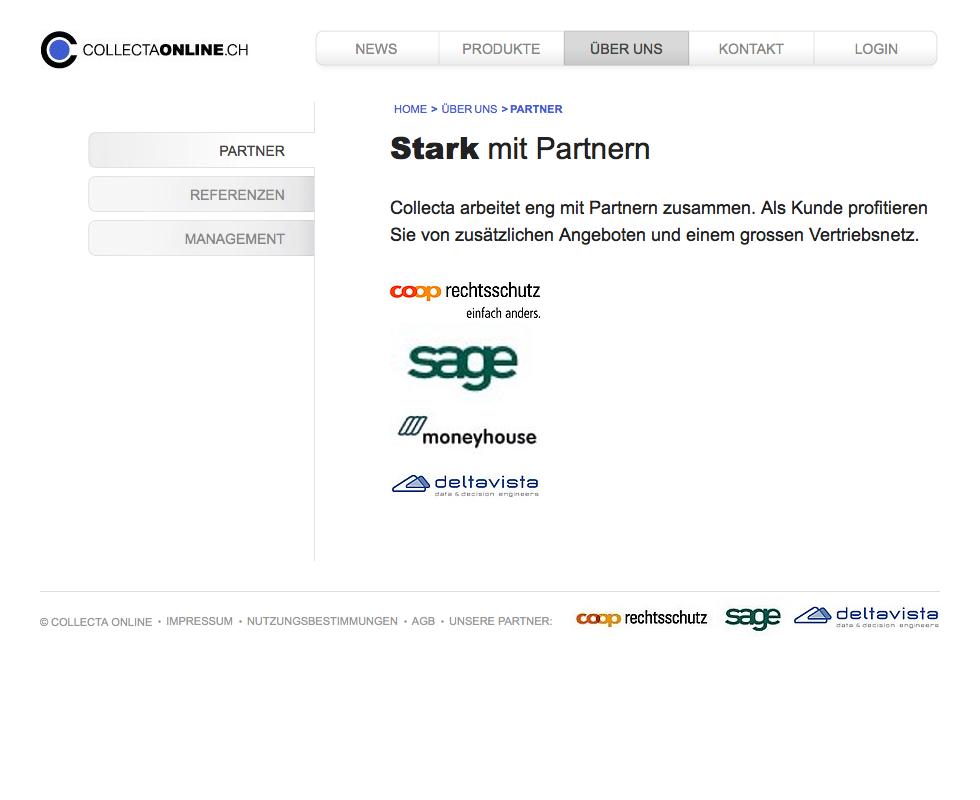Click the '© COLLECTA ONLINE' footer text
This screenshot has width=980, height=800.
(96, 622)
